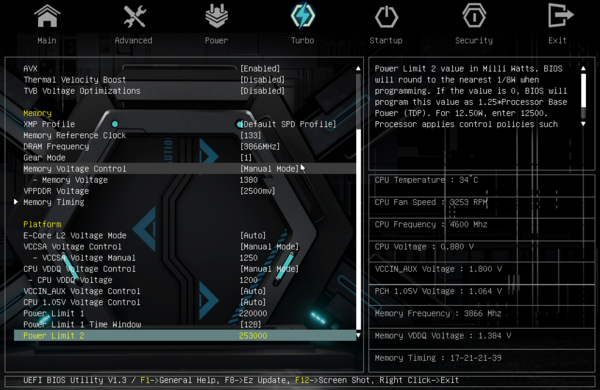Open the Security shield icon

474,16
